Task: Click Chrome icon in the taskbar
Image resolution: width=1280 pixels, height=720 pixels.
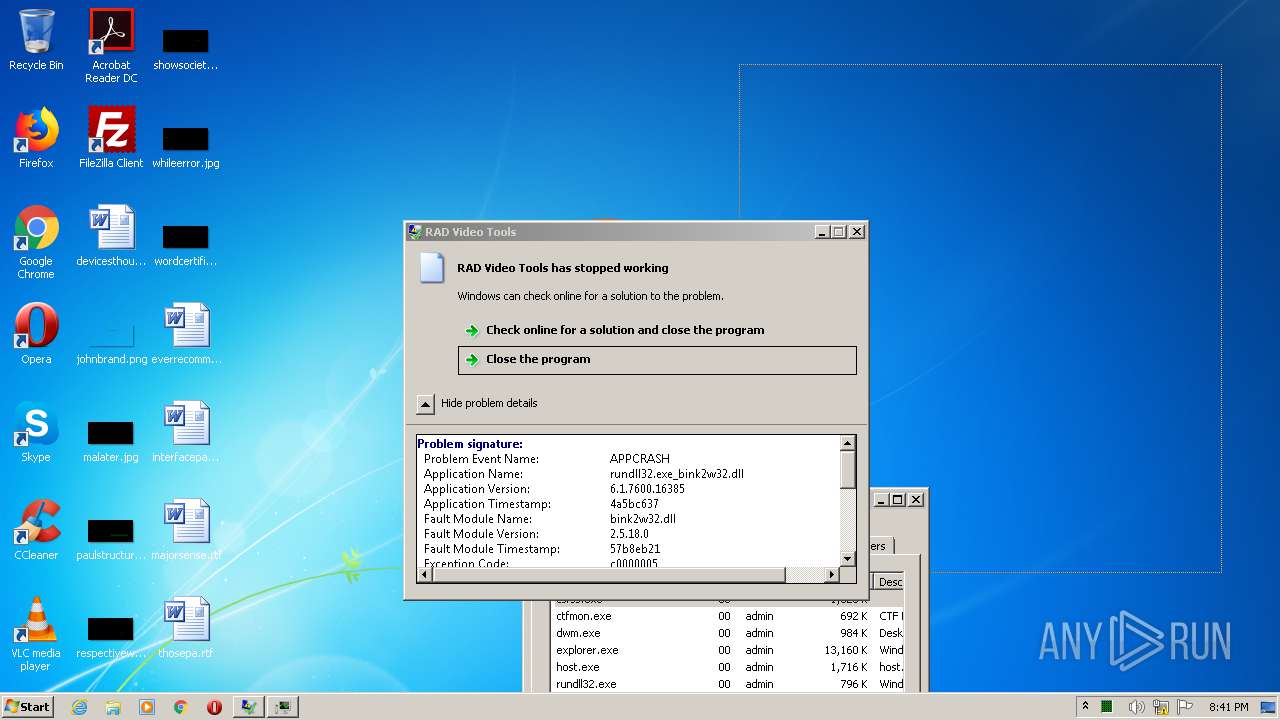Action: [181, 707]
